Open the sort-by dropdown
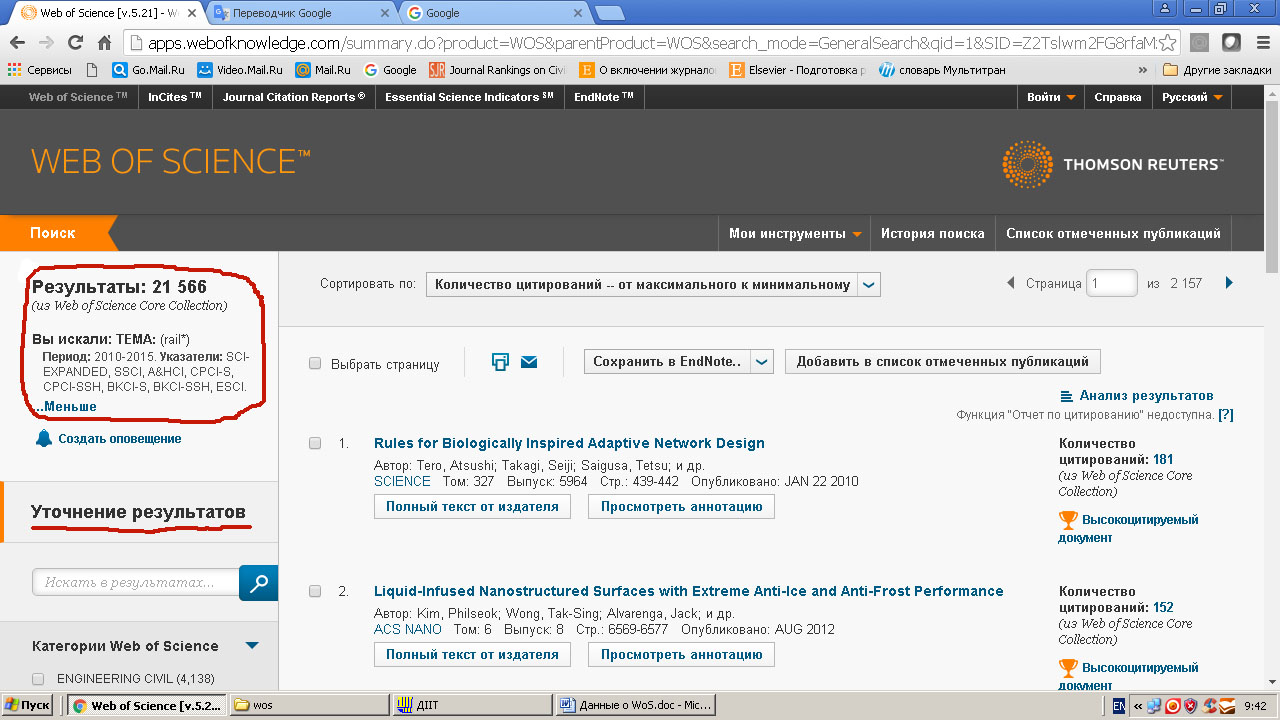 point(653,284)
